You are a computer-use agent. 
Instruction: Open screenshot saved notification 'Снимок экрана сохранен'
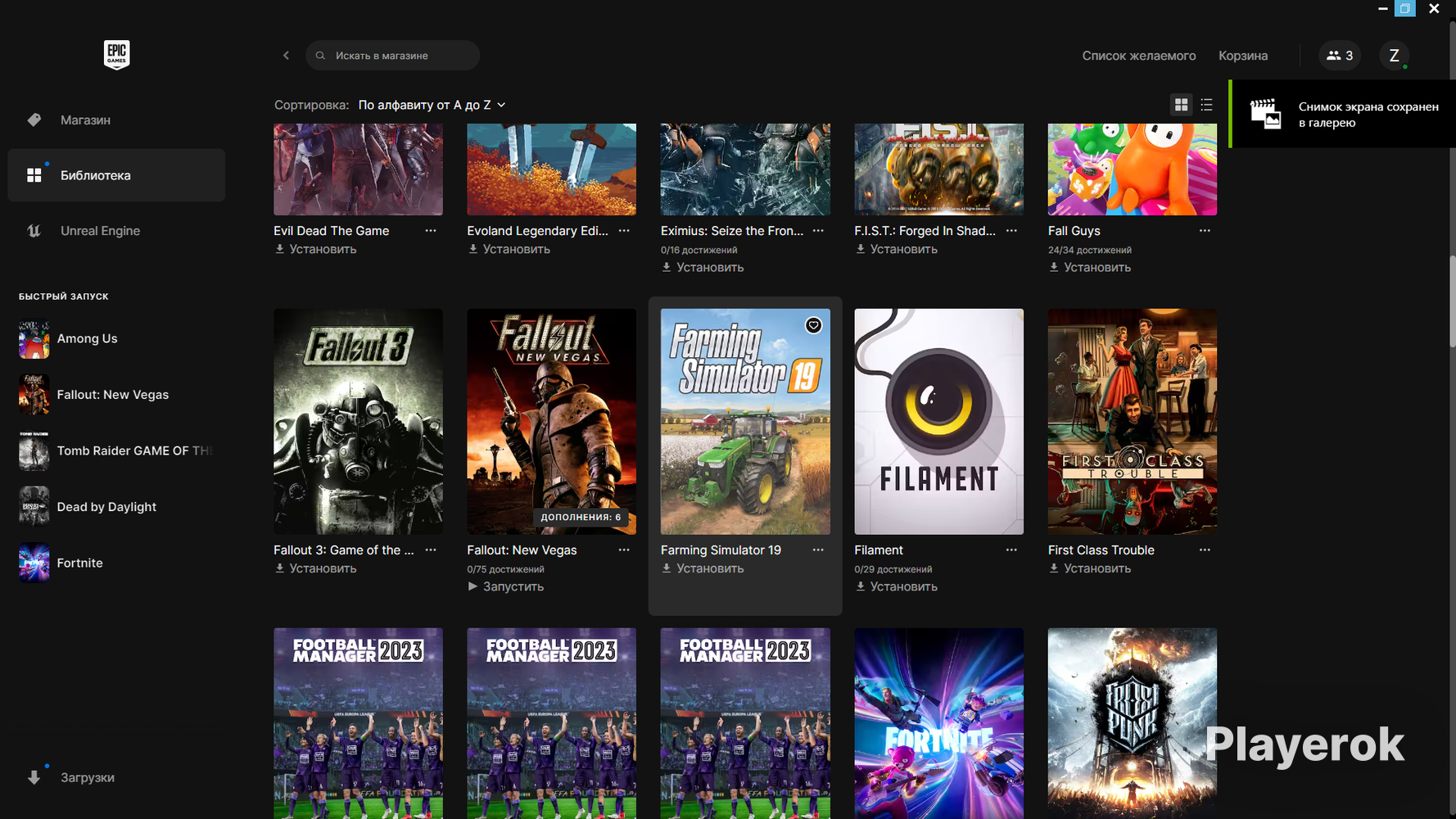[x=1343, y=114]
